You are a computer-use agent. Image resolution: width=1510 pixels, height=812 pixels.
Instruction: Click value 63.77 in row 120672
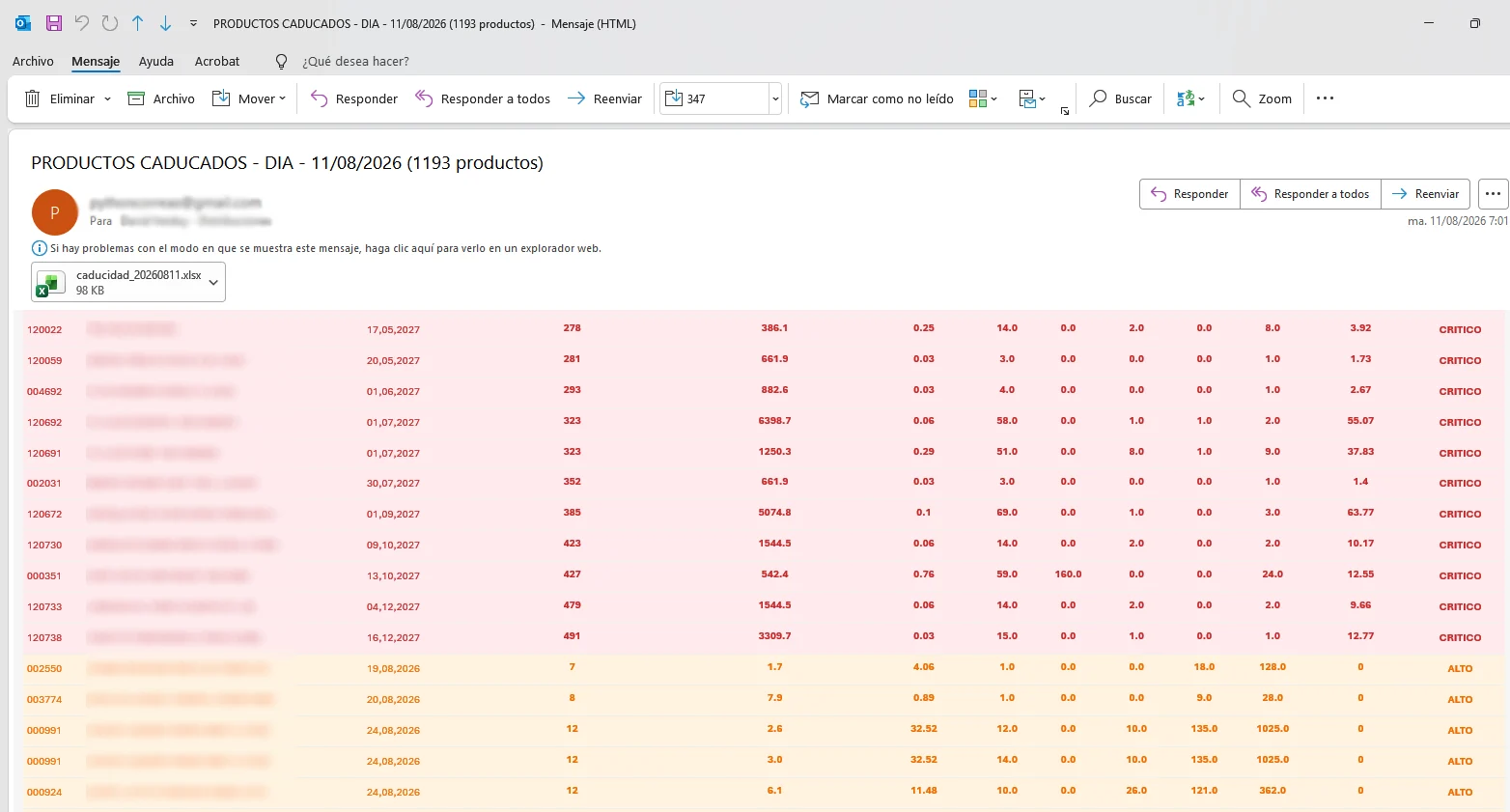[x=1360, y=513]
